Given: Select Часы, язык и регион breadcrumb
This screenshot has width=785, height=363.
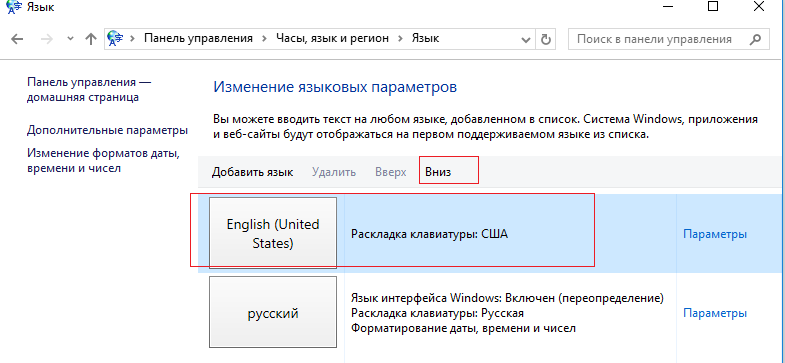Looking at the screenshot, I should [x=332, y=39].
